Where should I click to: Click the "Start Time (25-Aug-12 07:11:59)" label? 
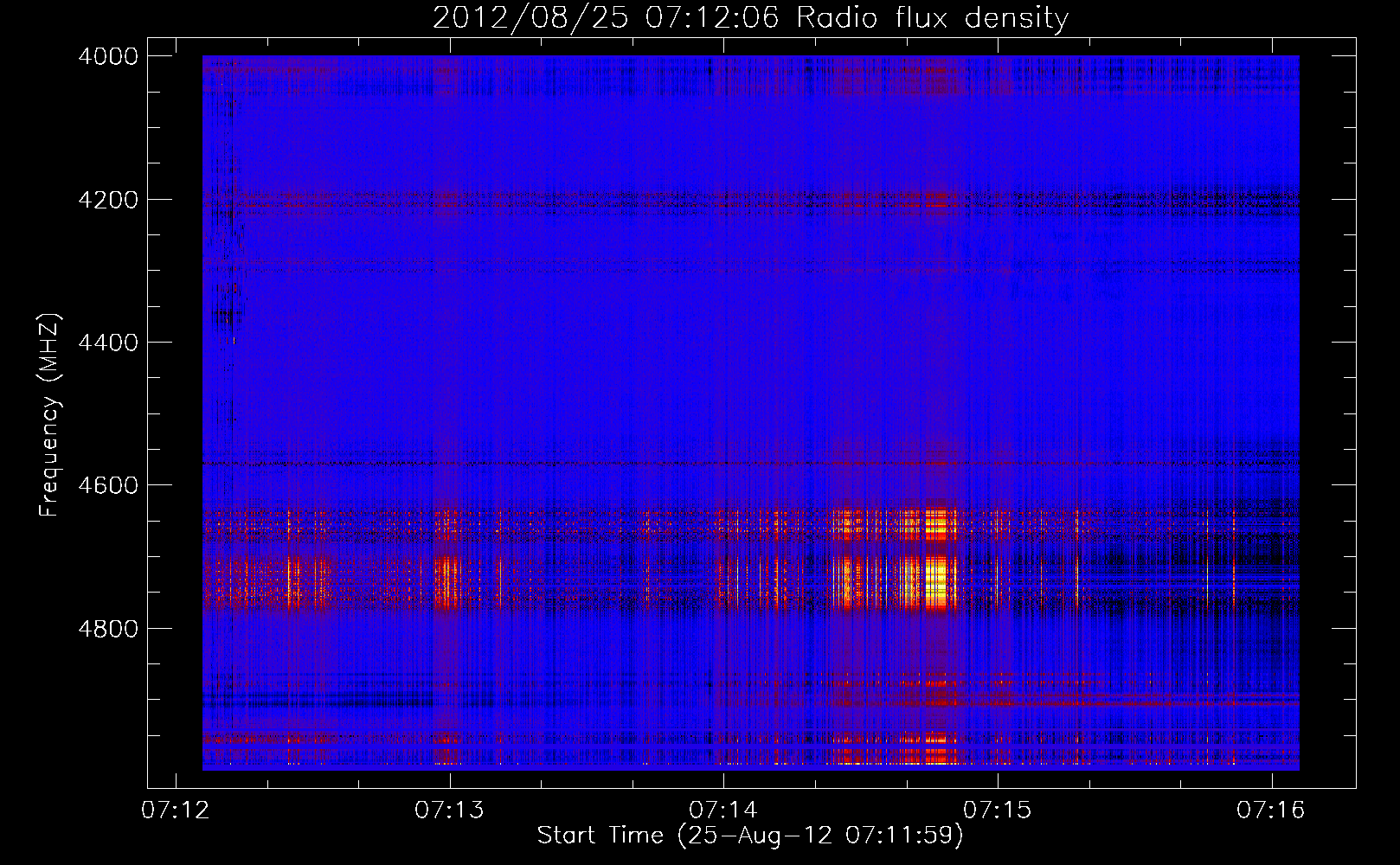pos(749,836)
